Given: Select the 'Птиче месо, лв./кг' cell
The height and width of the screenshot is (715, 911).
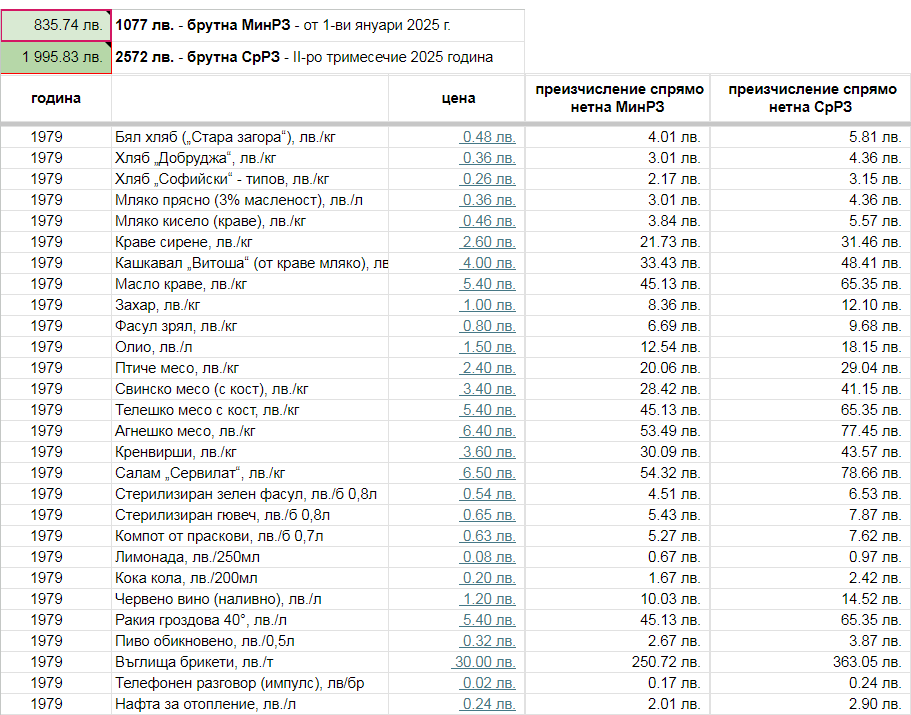Looking at the screenshot, I should click(x=250, y=368).
